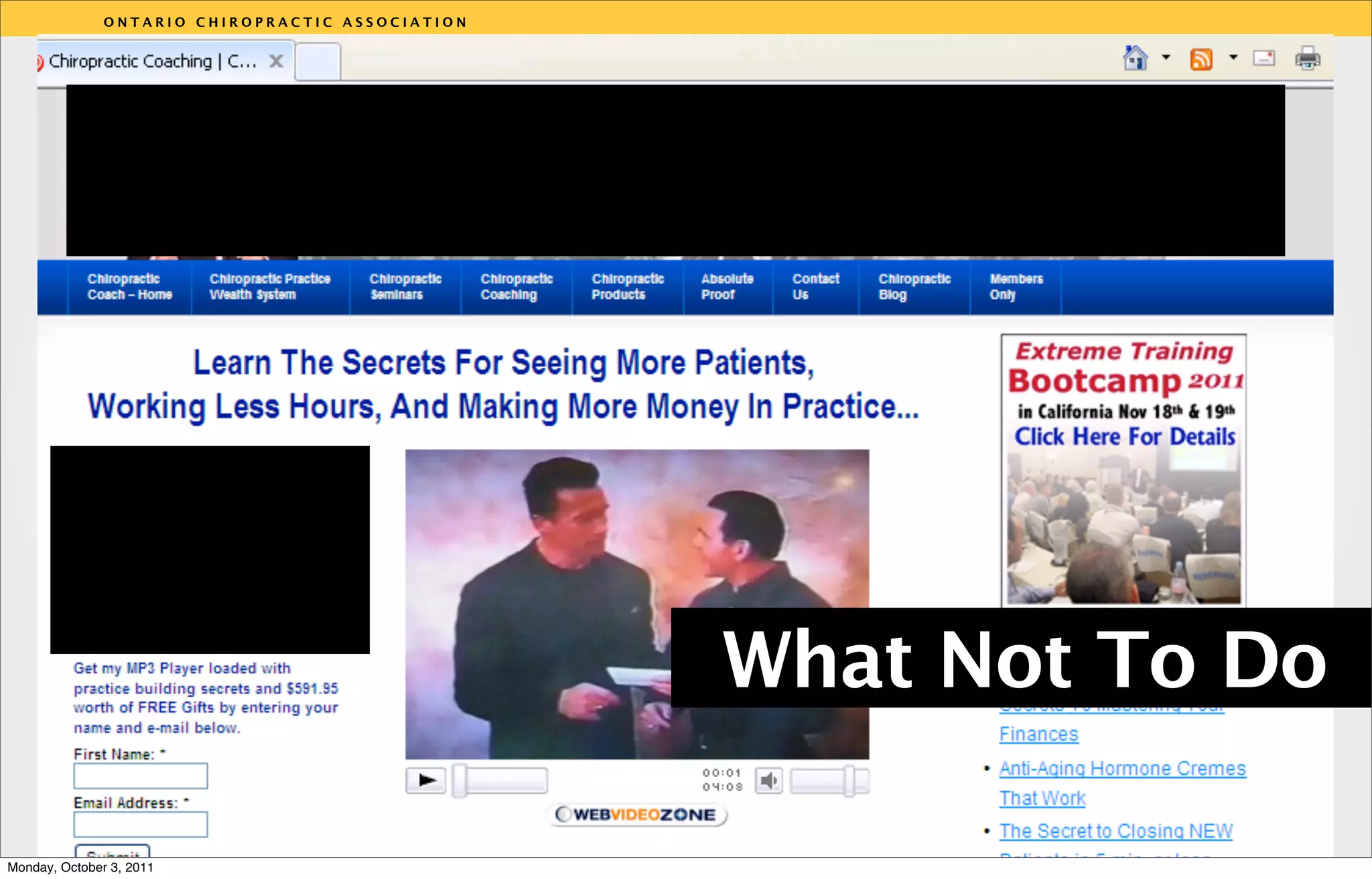Open the Contact Us page

click(815, 287)
